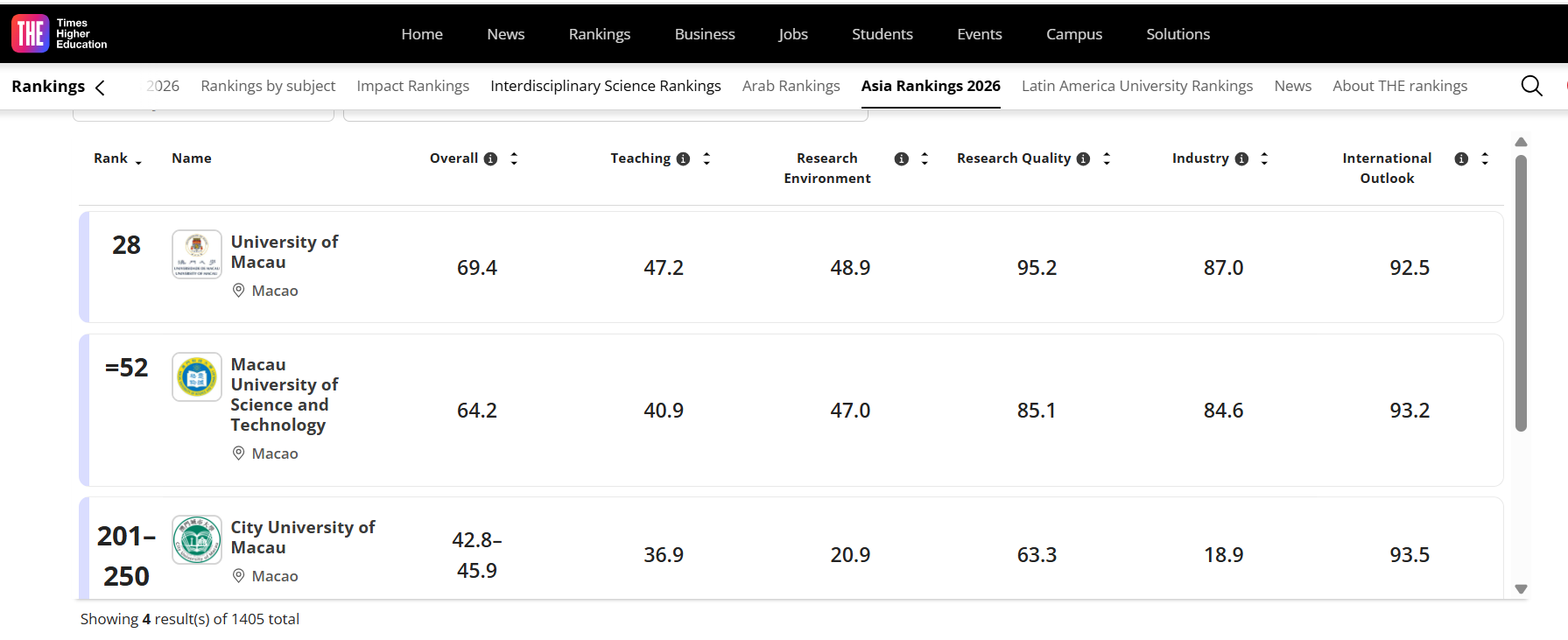Click Research Environment score 20.9
Viewport: 1568px width, 640px height.
[850, 555]
